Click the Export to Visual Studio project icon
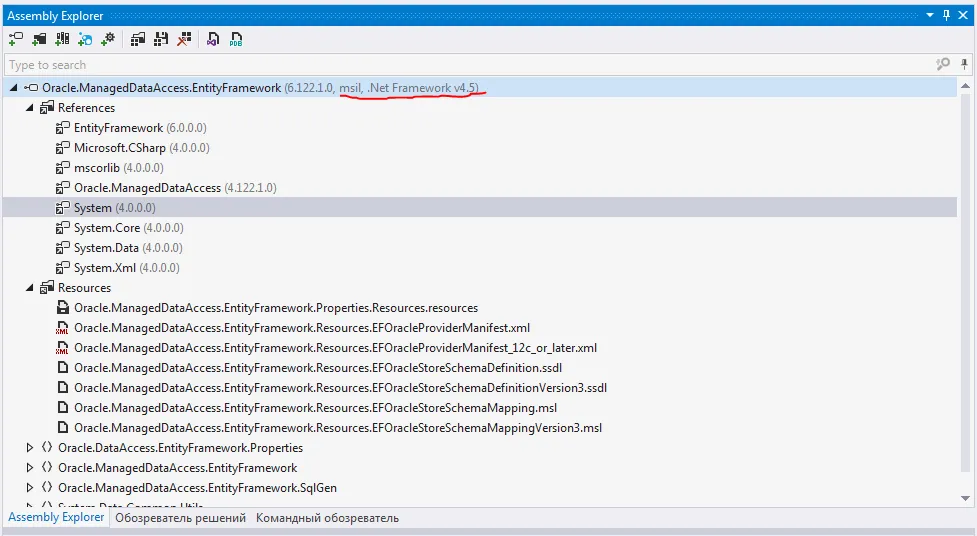This screenshot has width=977, height=536. click(x=213, y=39)
